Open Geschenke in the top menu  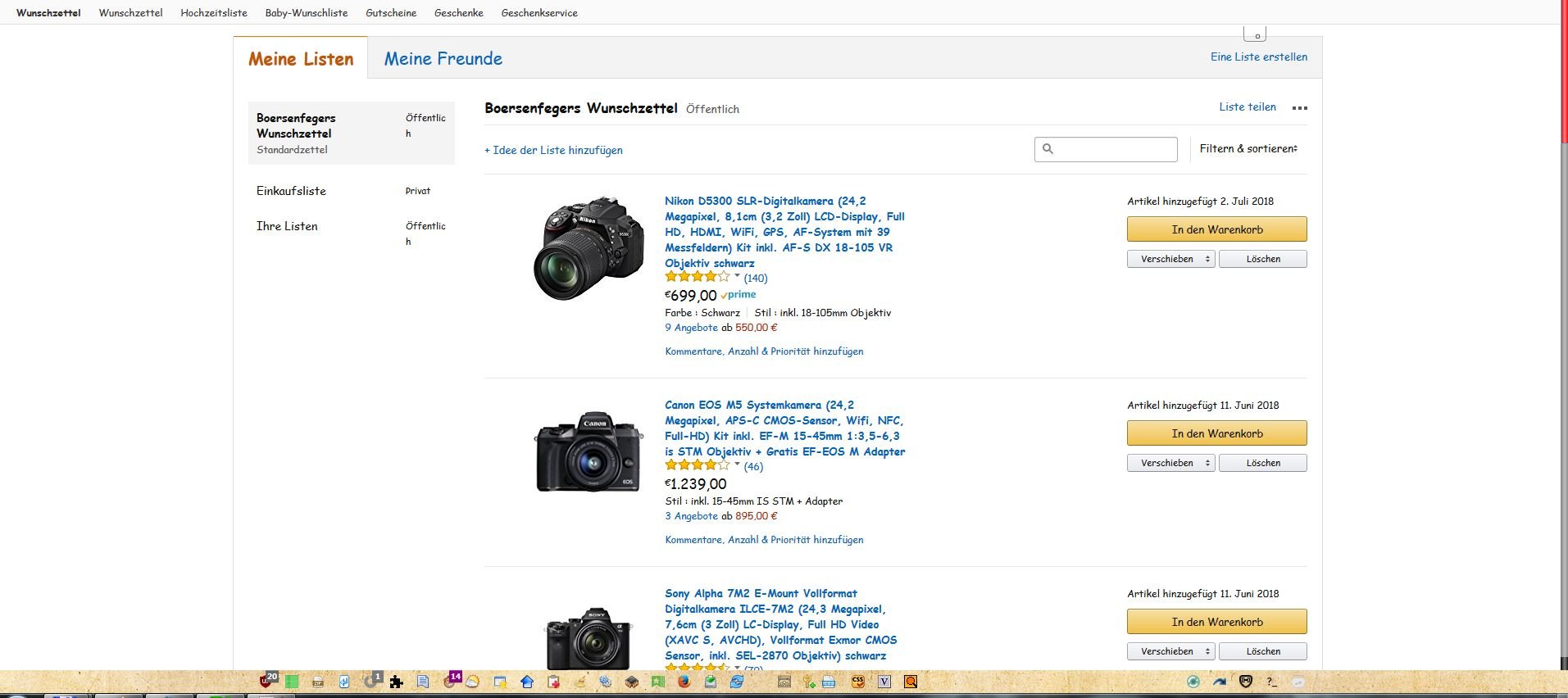[459, 12]
